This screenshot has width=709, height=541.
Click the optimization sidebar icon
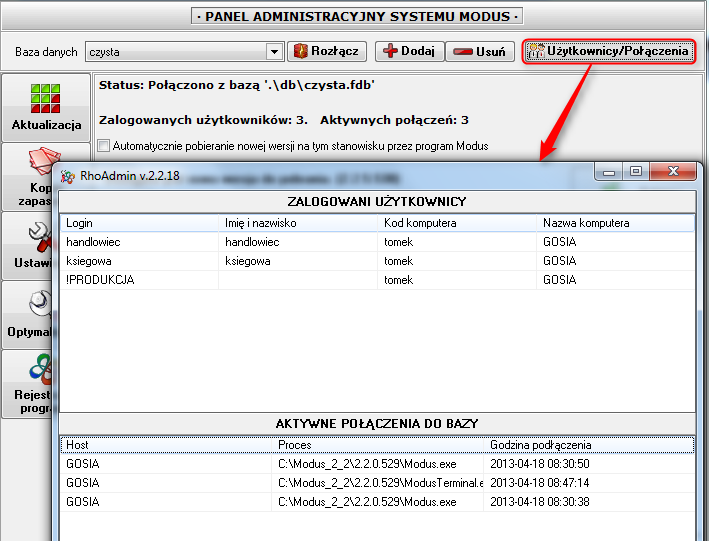coord(30,311)
